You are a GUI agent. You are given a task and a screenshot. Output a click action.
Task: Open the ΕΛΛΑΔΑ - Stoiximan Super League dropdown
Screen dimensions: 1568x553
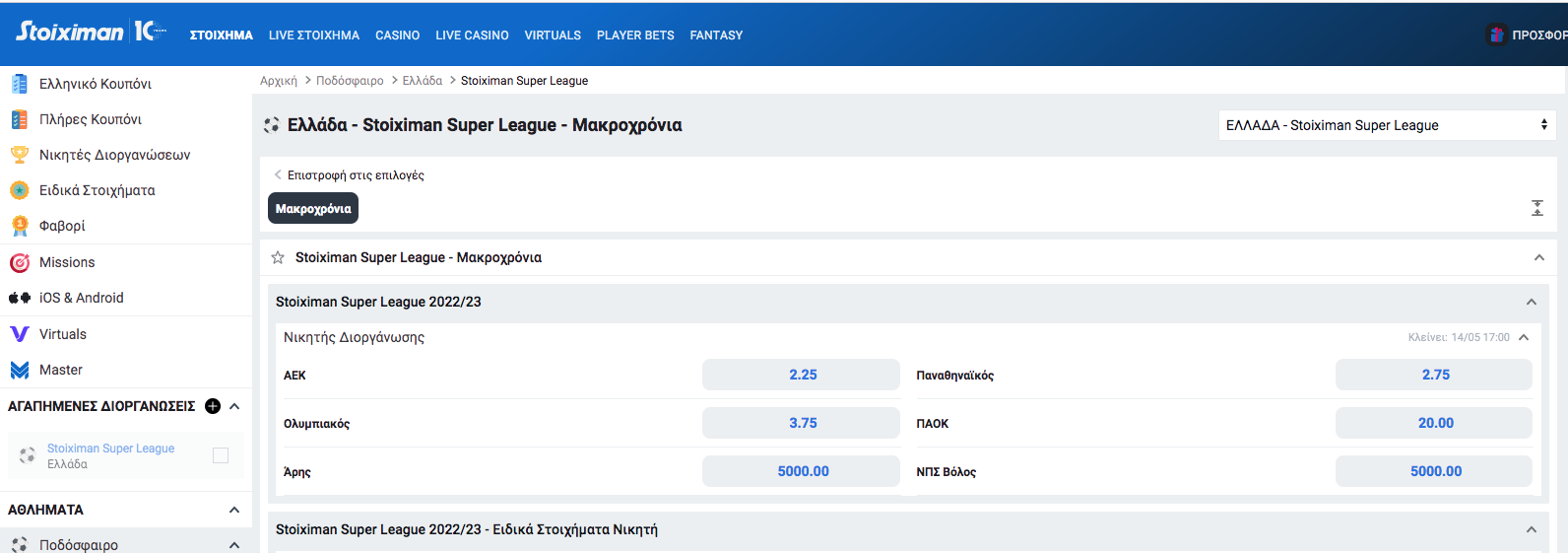(x=1387, y=125)
